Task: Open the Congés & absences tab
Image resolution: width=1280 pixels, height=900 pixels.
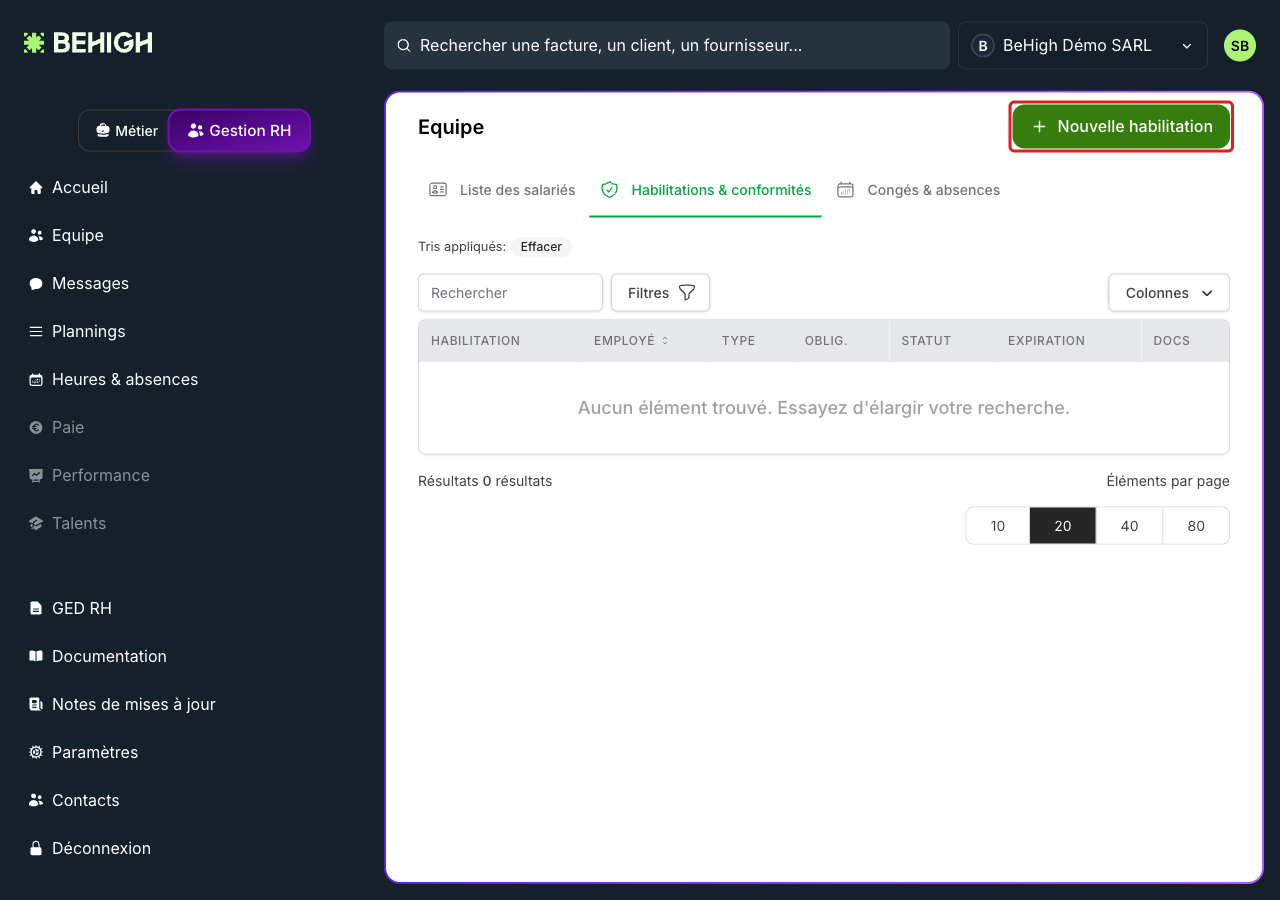Action: pos(919,190)
